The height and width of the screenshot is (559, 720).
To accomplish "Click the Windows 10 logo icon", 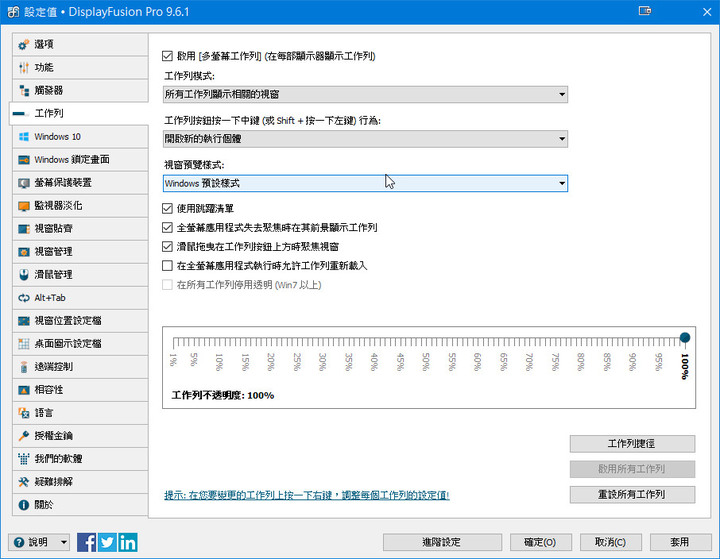I will pyautogui.click(x=23, y=136).
